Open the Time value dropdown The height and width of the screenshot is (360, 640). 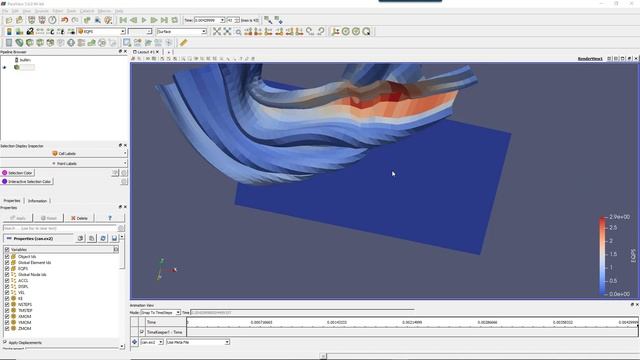209,20
